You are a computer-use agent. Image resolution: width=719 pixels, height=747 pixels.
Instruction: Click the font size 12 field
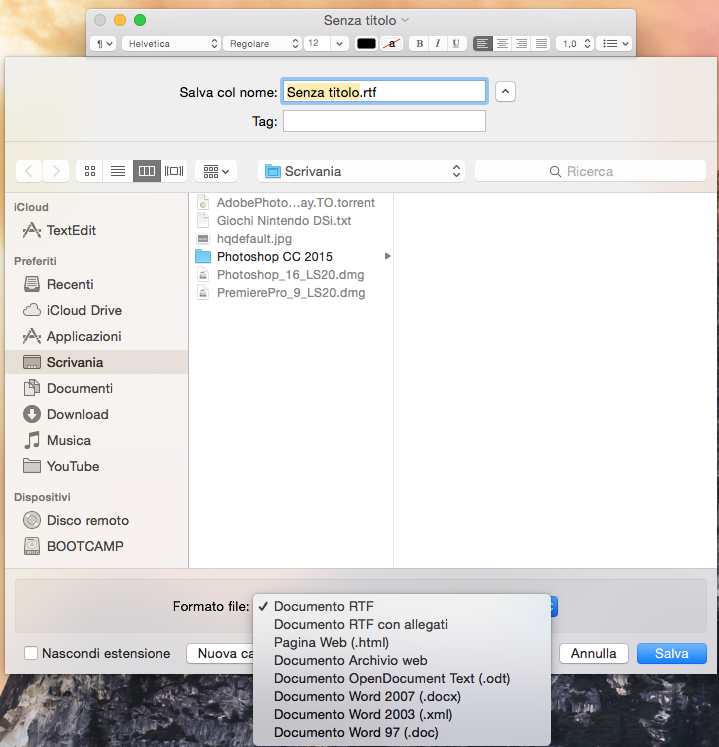pos(317,43)
